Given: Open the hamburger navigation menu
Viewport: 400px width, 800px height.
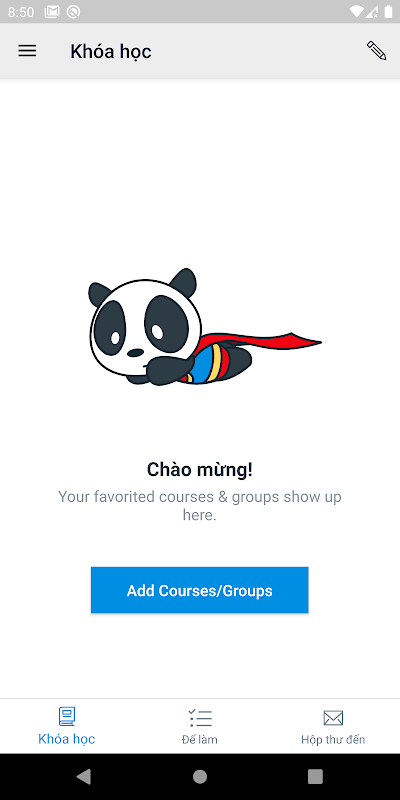Looking at the screenshot, I should coord(27,51).
